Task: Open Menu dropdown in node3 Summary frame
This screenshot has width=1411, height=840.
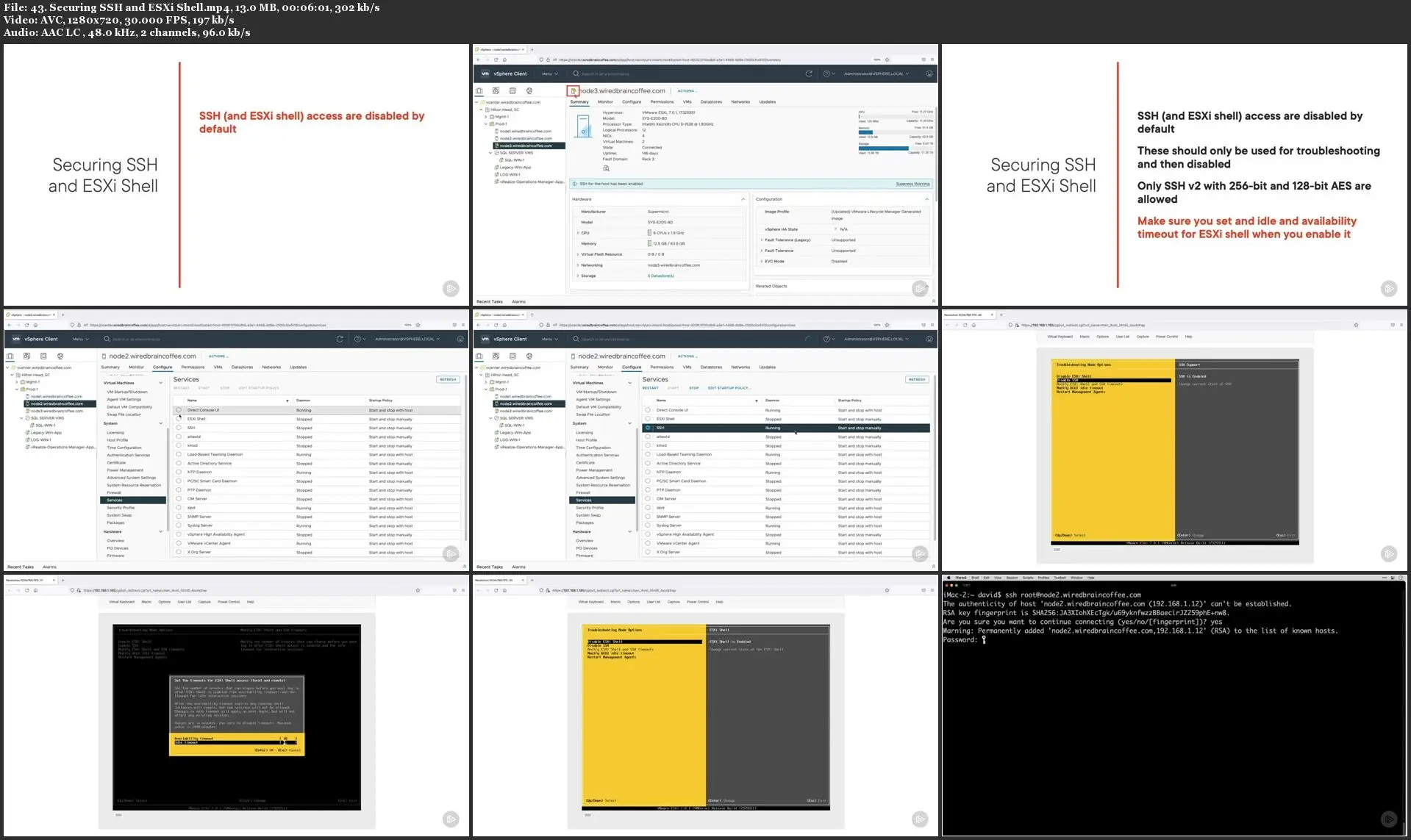Action: [549, 73]
